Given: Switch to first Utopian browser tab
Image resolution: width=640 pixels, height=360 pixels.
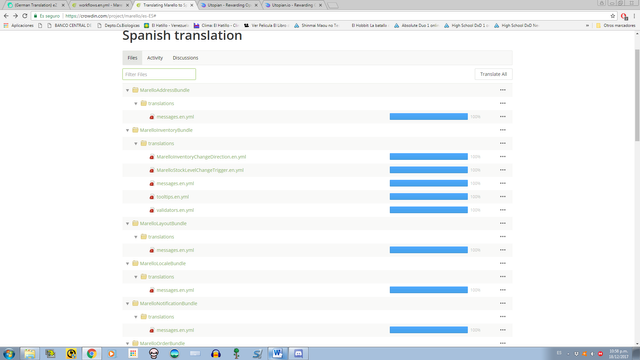Looking at the screenshot, I should (229, 5).
